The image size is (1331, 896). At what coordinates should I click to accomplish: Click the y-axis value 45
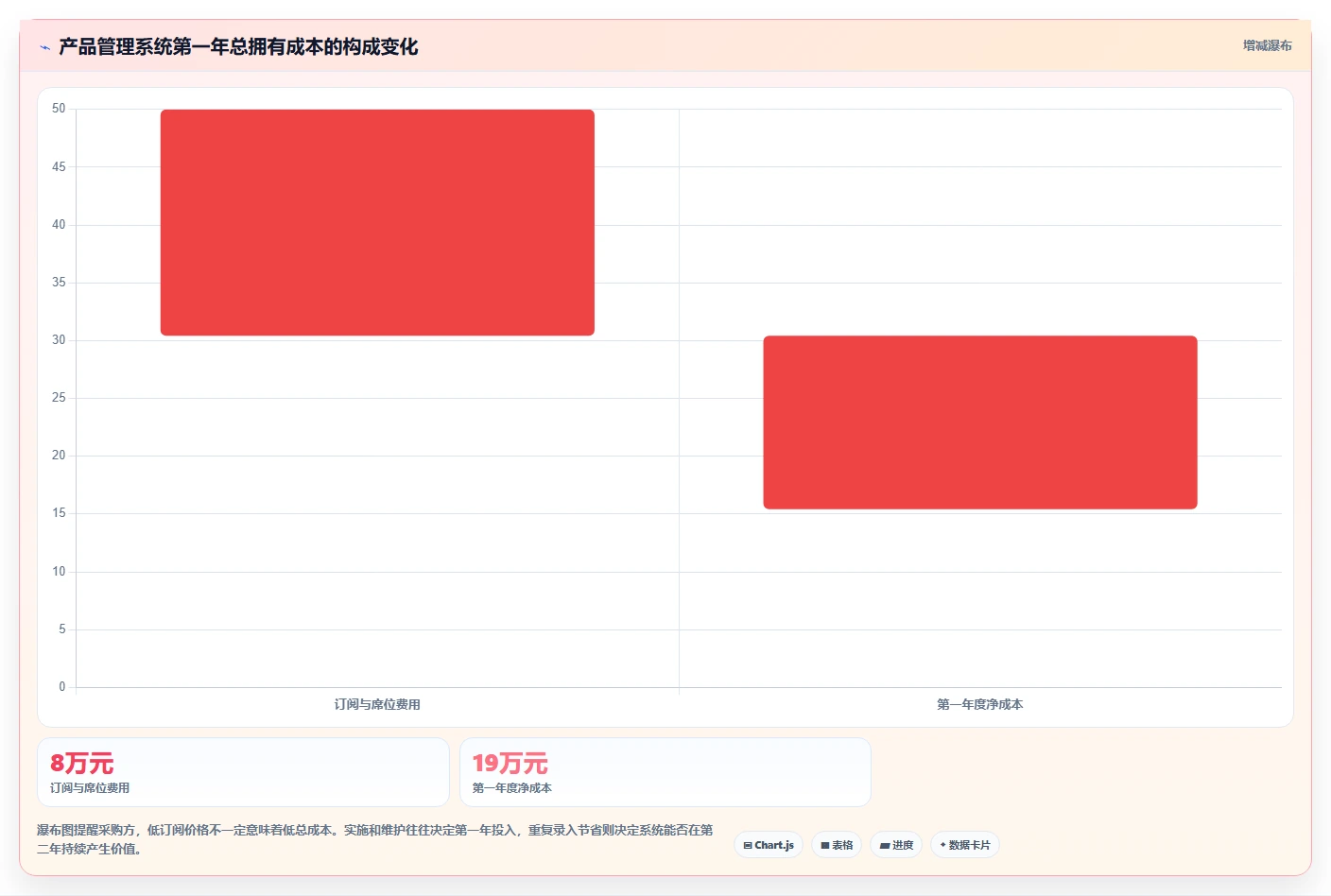click(59, 166)
